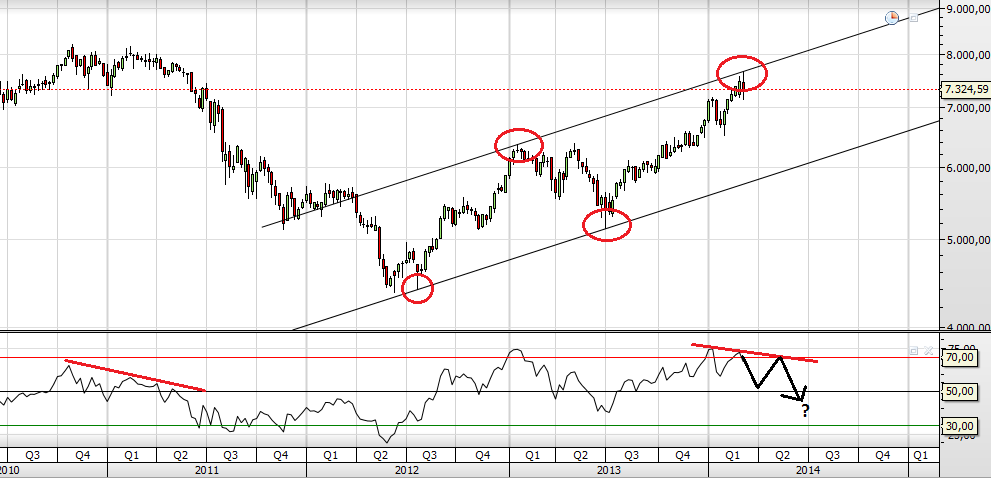Click the clock icon at chart top
This screenshot has height=478, width=991.
point(892,17)
